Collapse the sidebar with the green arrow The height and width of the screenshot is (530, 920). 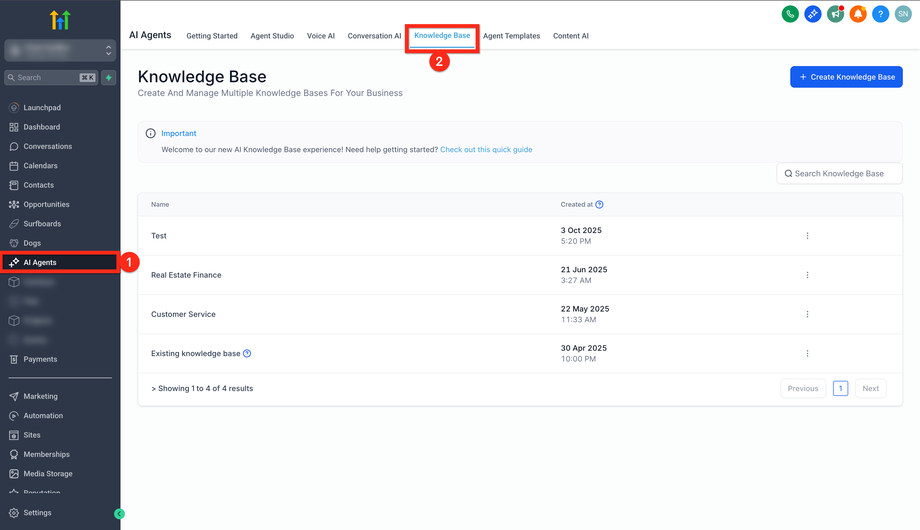click(119, 514)
